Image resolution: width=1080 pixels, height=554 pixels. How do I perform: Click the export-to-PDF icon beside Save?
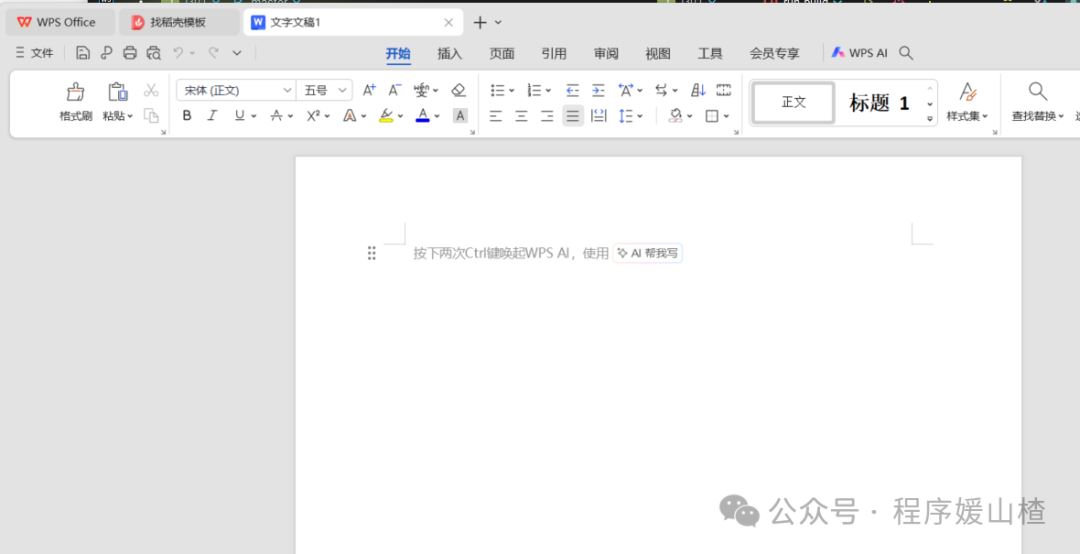[106, 53]
